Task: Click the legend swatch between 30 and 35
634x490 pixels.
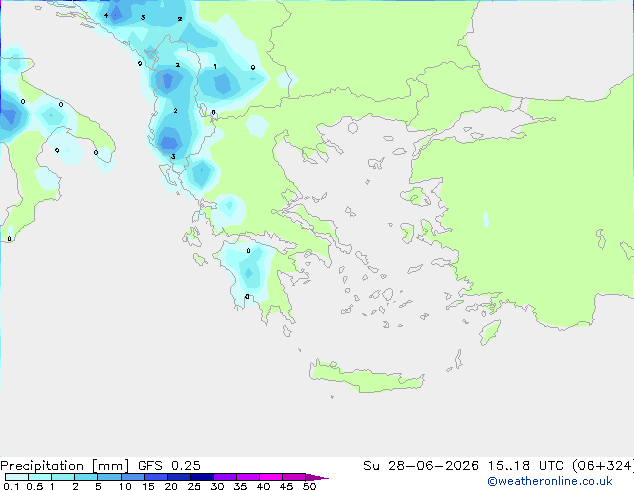Action: coord(225,477)
